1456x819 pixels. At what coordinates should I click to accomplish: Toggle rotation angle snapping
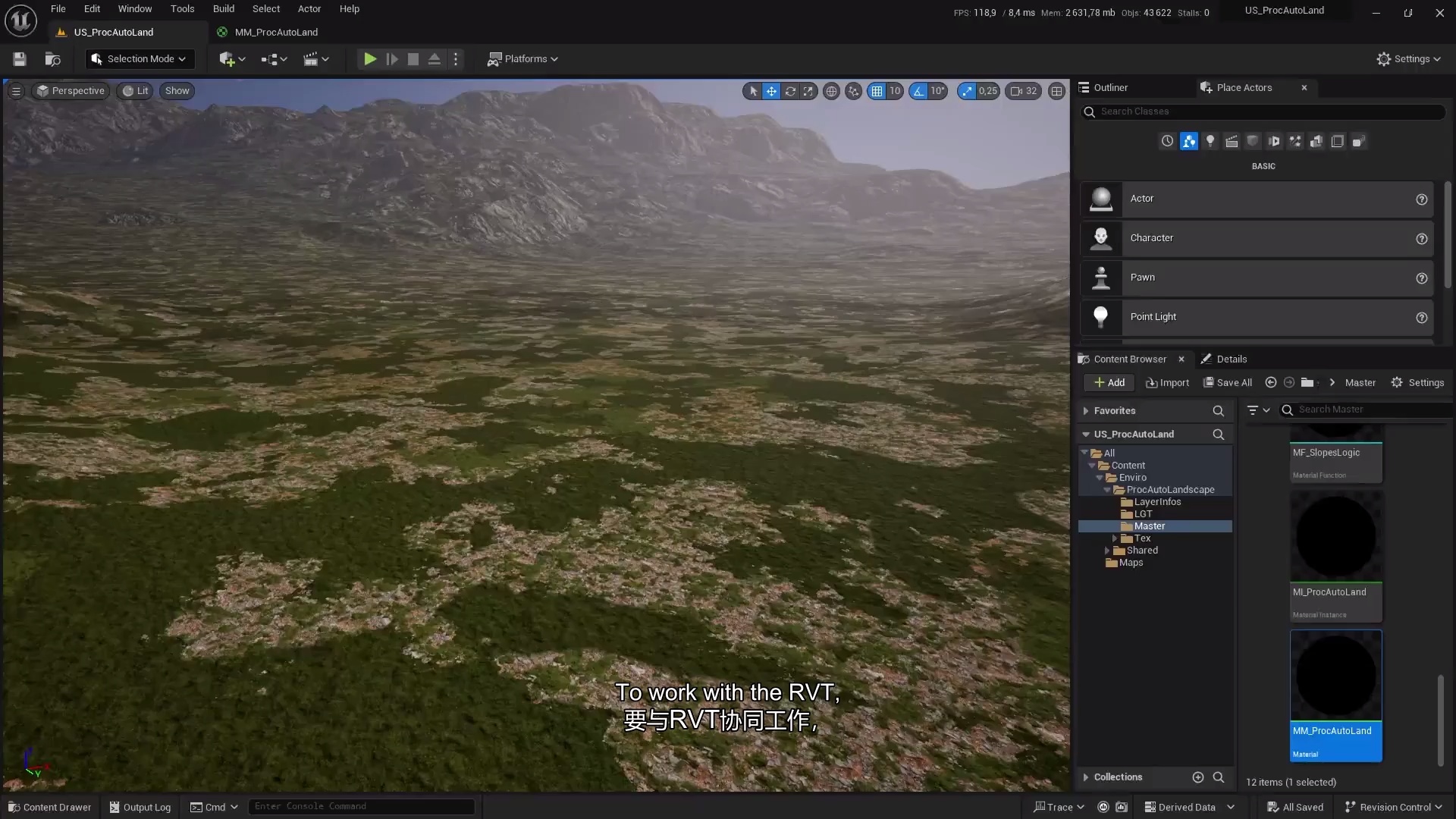(x=919, y=91)
